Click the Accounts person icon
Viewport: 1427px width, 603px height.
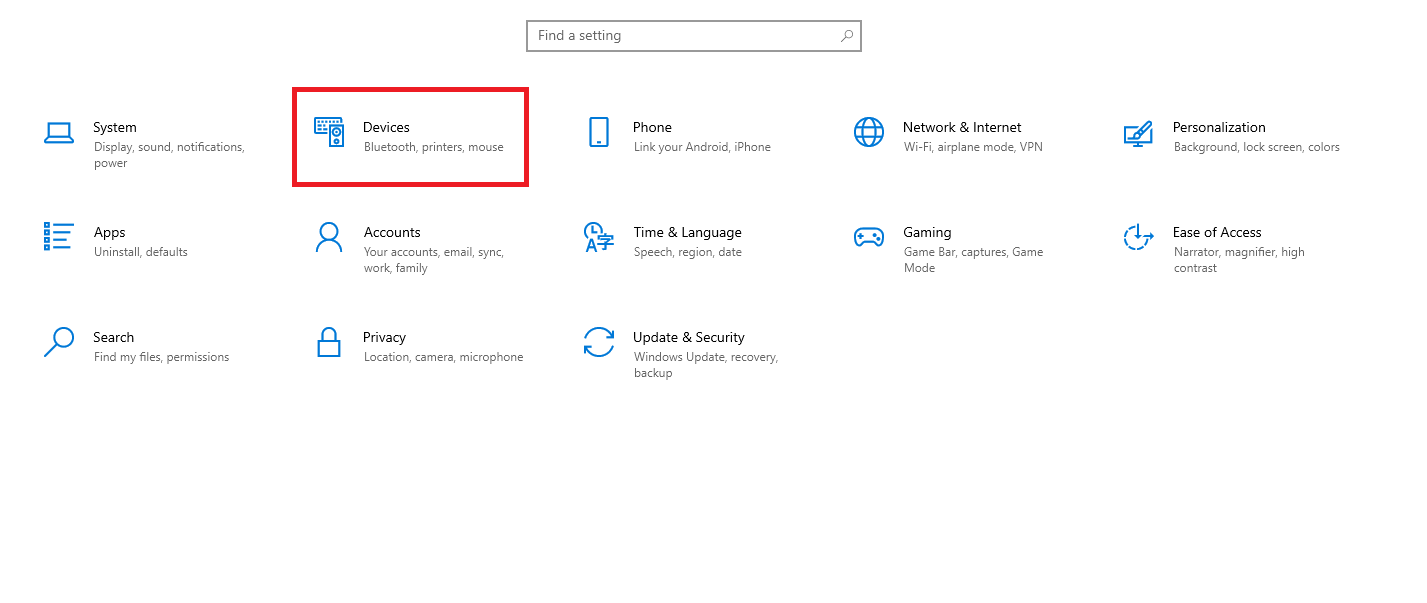click(329, 237)
